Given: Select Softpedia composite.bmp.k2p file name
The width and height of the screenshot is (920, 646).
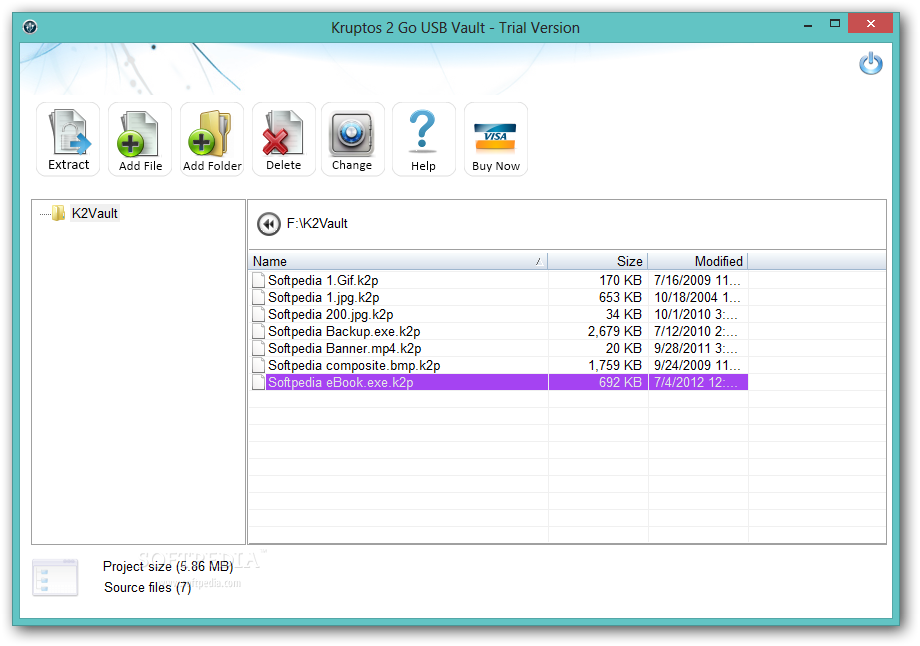Looking at the screenshot, I should point(354,366).
